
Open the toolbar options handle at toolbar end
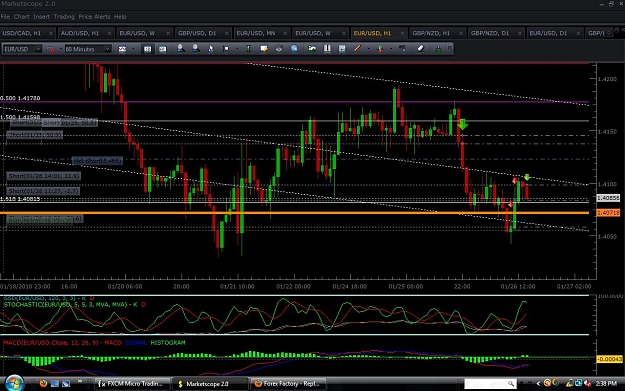click(x=450, y=49)
